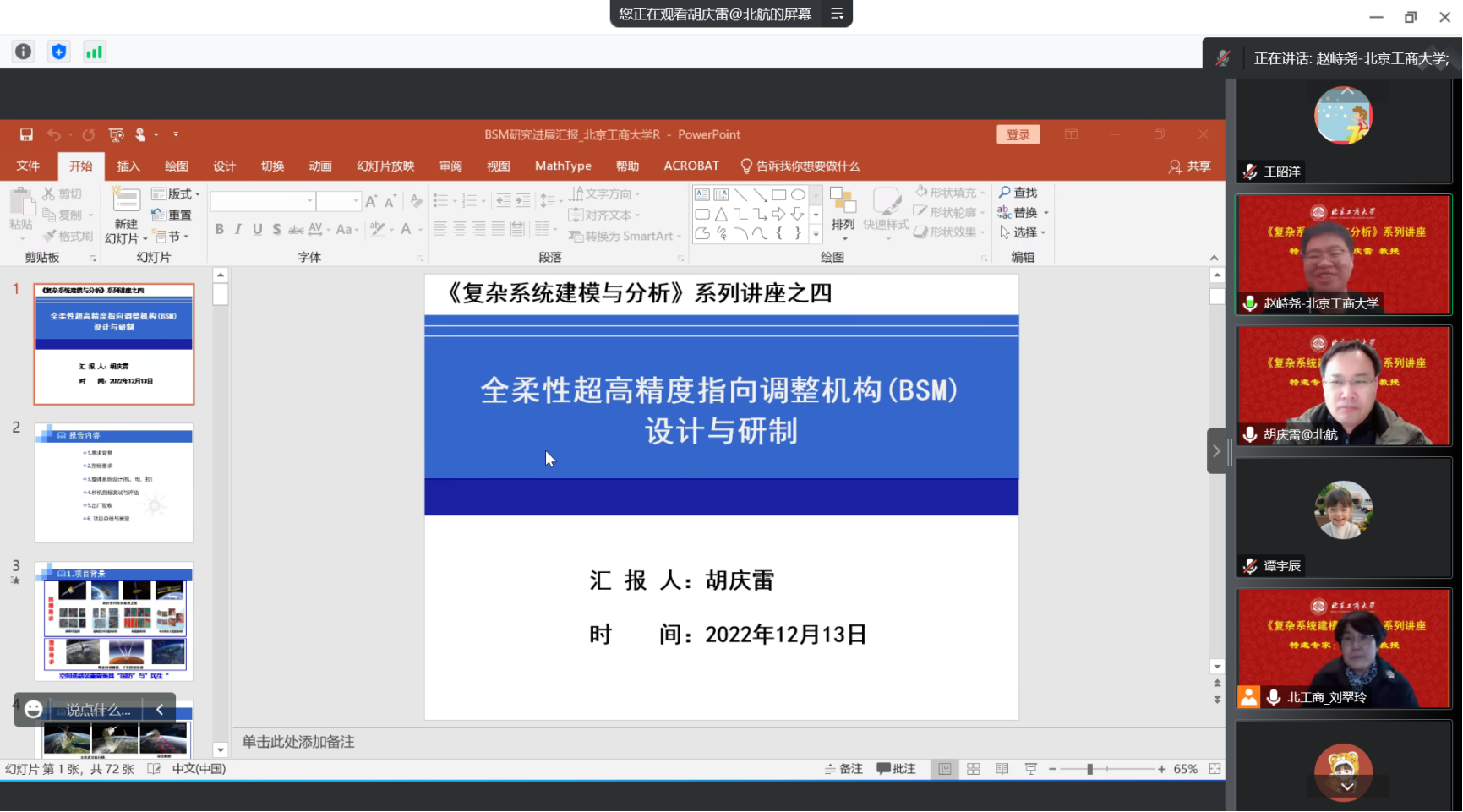Click the Save icon in the quick access toolbar
Viewport: 1463px width, 812px height.
pyautogui.click(x=26, y=134)
